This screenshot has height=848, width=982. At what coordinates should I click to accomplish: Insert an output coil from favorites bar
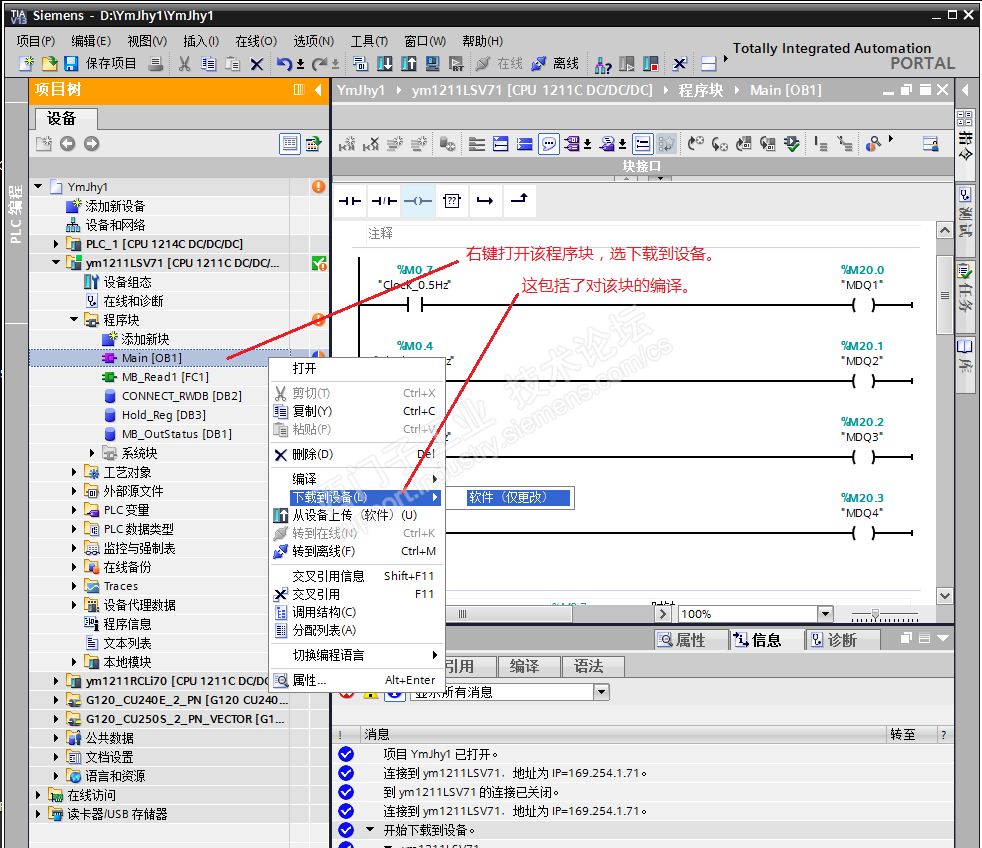click(x=418, y=201)
